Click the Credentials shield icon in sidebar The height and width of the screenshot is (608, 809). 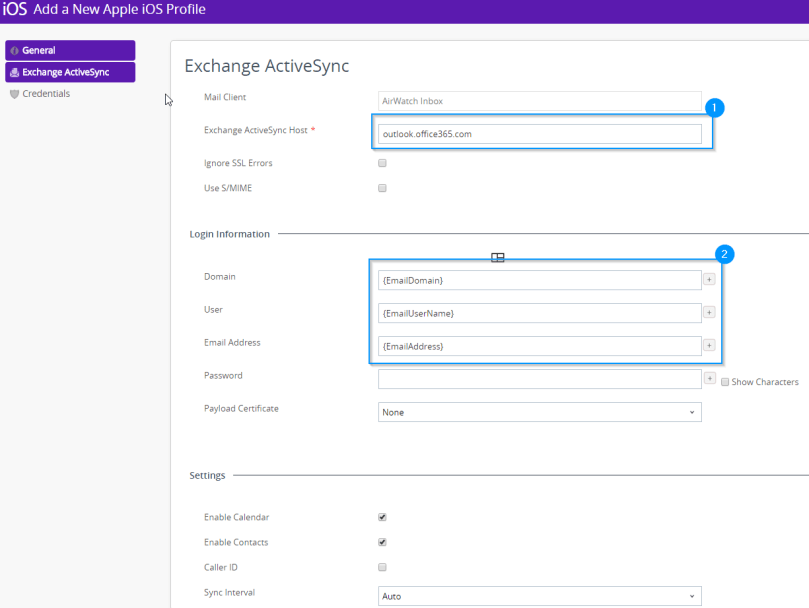pos(14,94)
